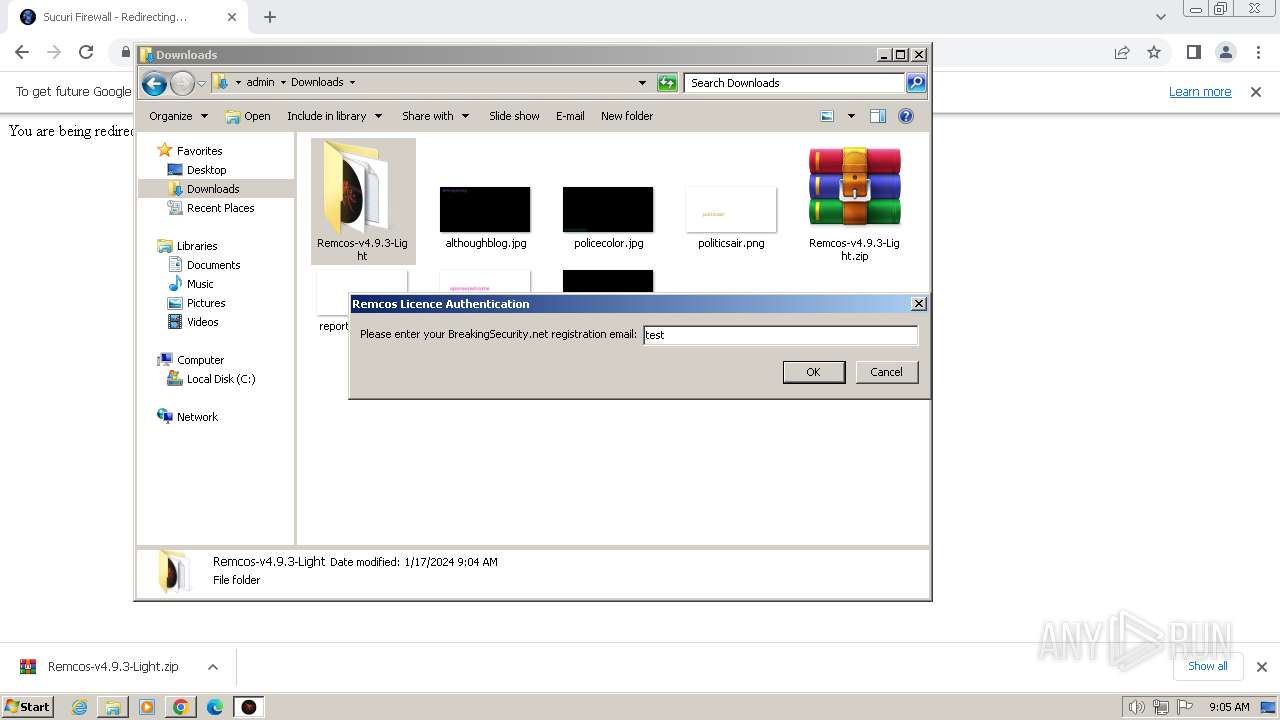Toggle Chrome's side panel icon
Image resolution: width=1280 pixels, height=720 pixels.
[x=1193, y=52]
